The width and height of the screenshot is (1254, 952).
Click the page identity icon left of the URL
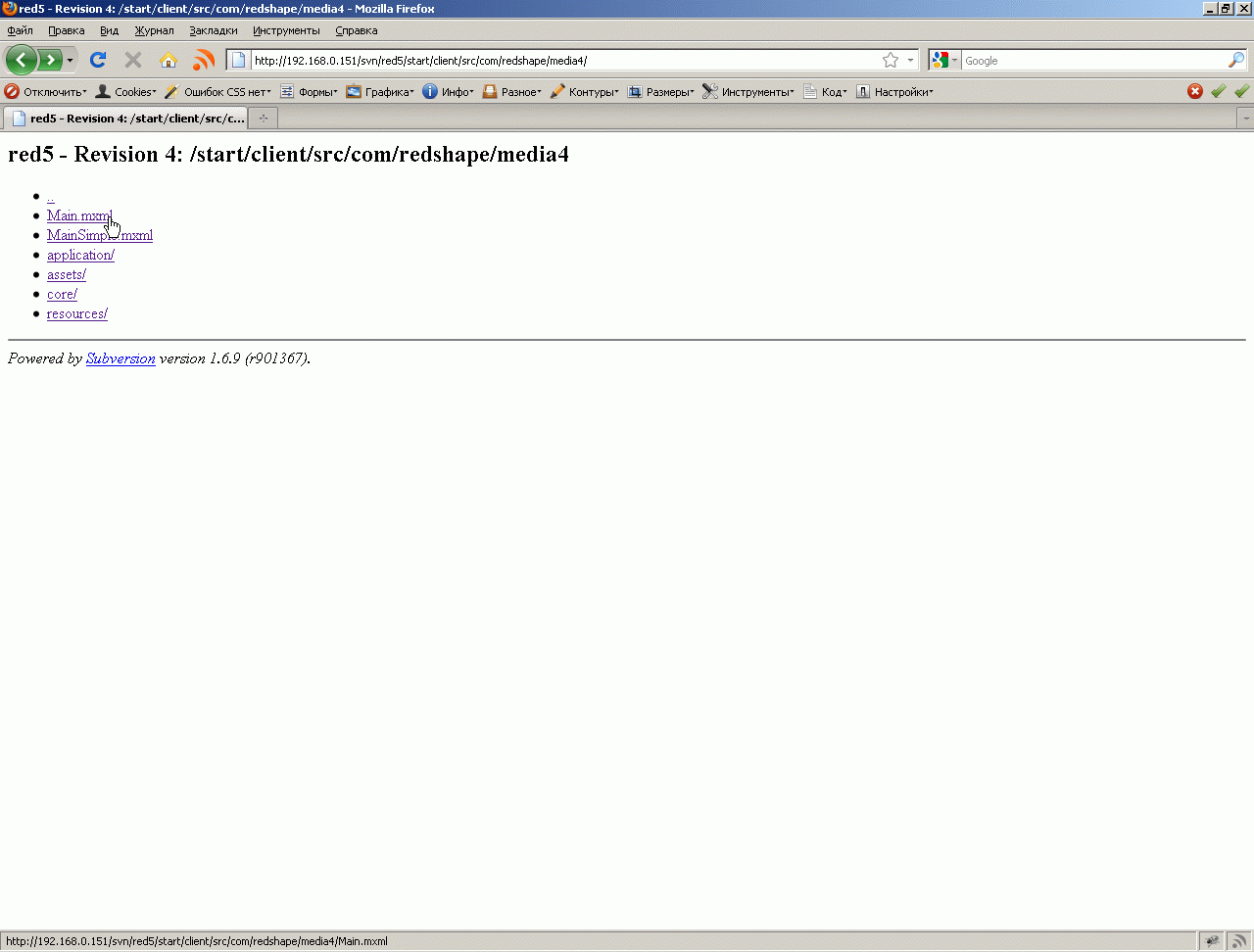[238, 61]
